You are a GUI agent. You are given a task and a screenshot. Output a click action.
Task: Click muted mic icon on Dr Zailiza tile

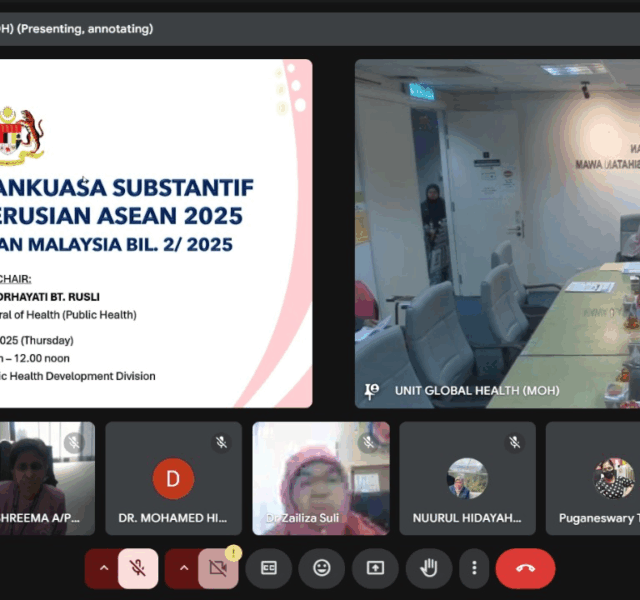coord(368,442)
